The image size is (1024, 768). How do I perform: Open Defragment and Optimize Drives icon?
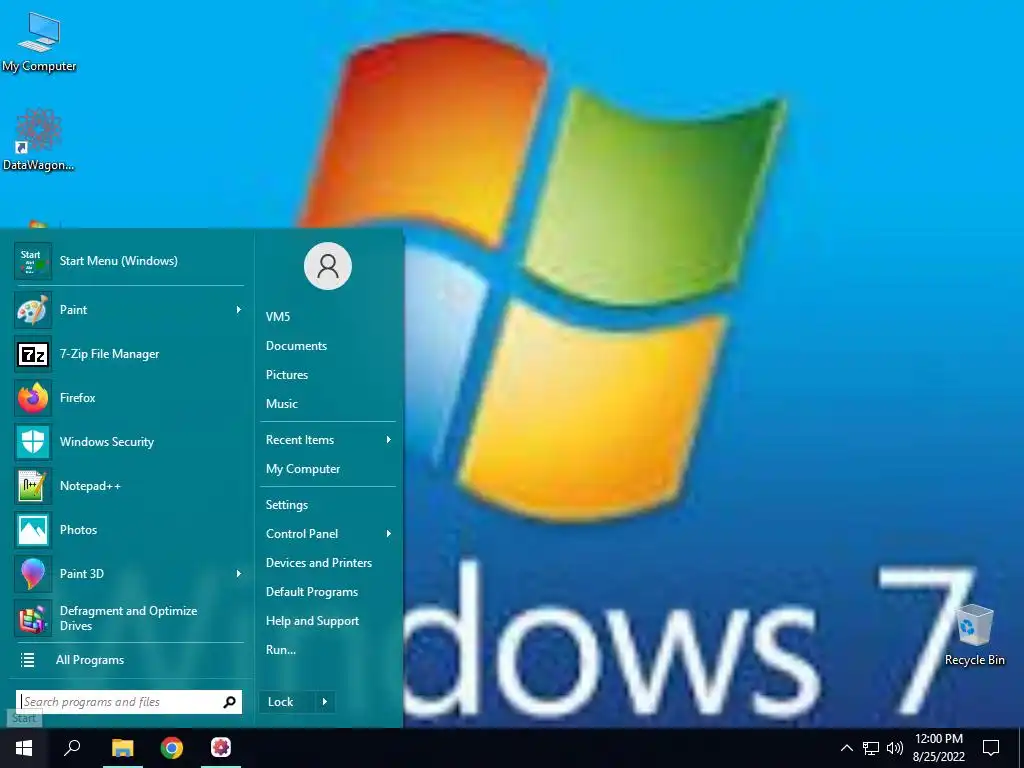click(33, 618)
